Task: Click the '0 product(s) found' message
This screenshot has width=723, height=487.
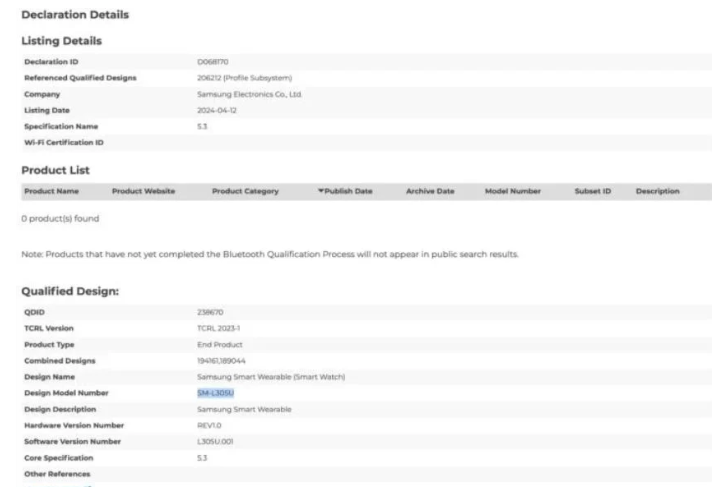Action: [x=60, y=219]
